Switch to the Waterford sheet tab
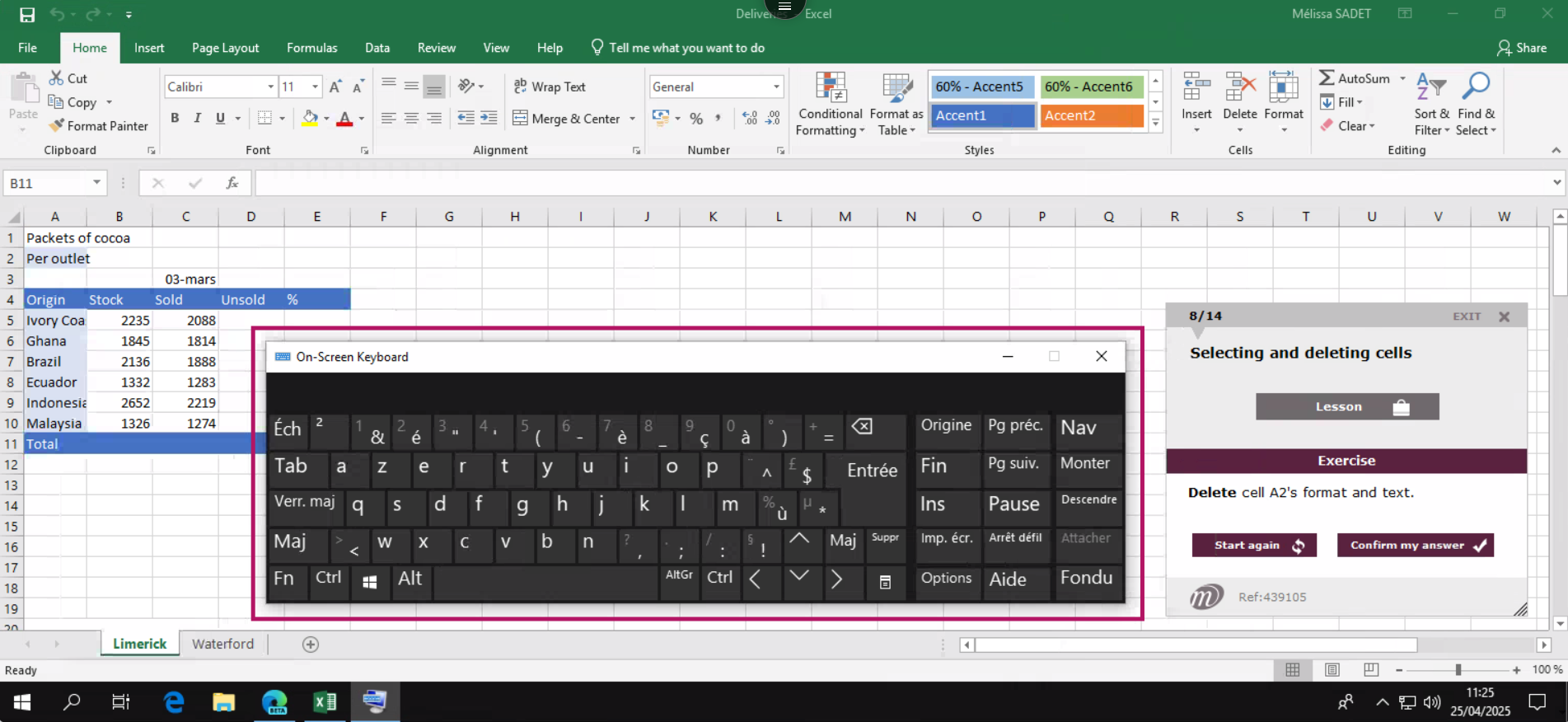This screenshot has height=722, width=1568. pyautogui.click(x=222, y=644)
